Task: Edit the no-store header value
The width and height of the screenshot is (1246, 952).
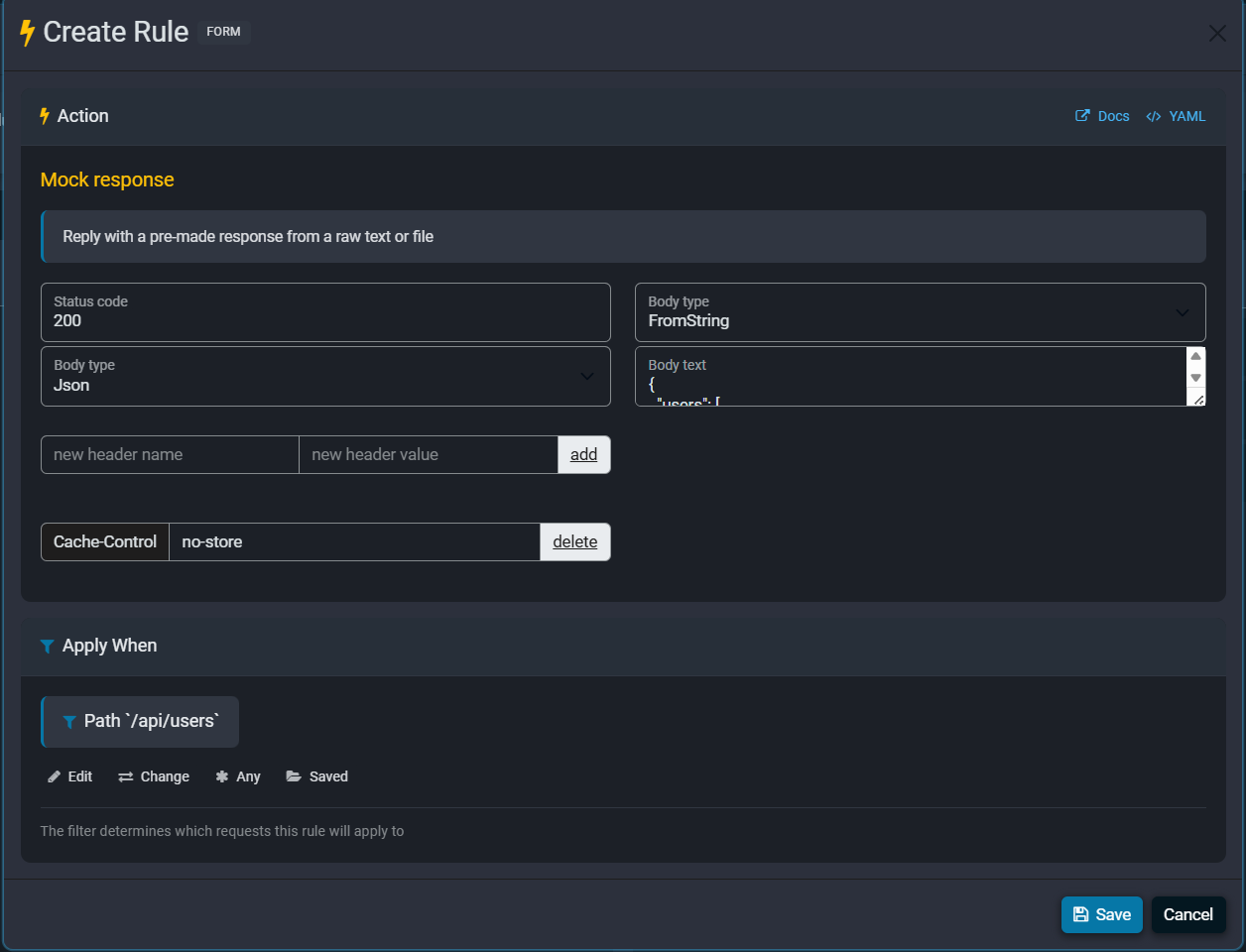Action: tap(355, 541)
